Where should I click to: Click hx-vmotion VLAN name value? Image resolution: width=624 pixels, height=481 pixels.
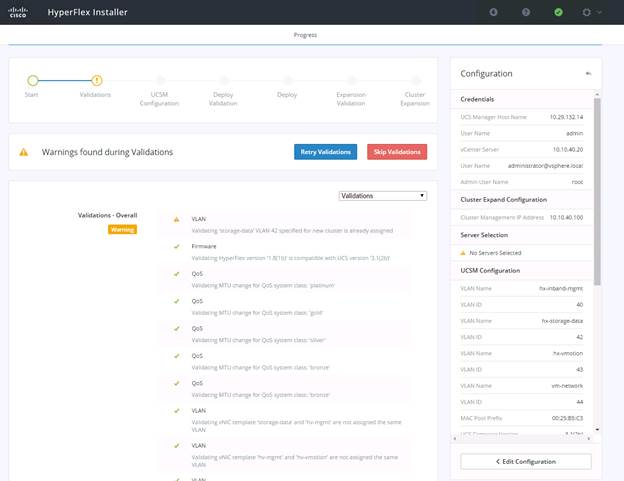[568, 353]
